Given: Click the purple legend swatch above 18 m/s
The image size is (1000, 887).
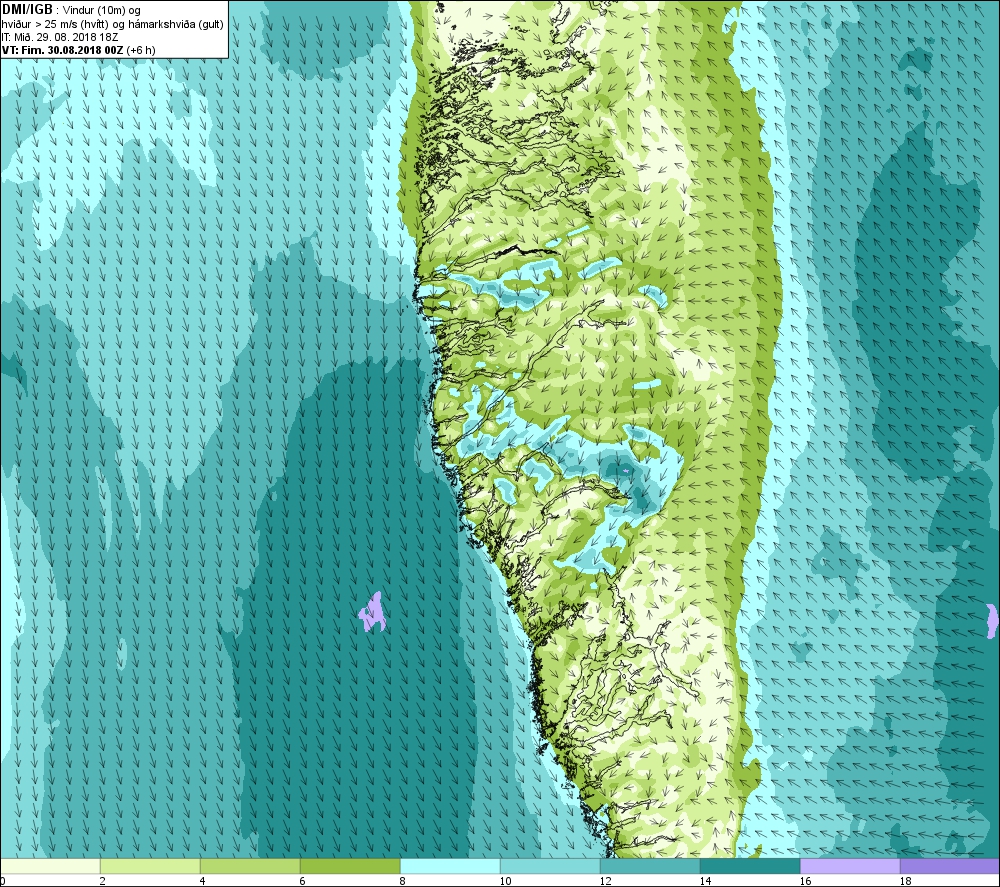Looking at the screenshot, I should point(950,866).
